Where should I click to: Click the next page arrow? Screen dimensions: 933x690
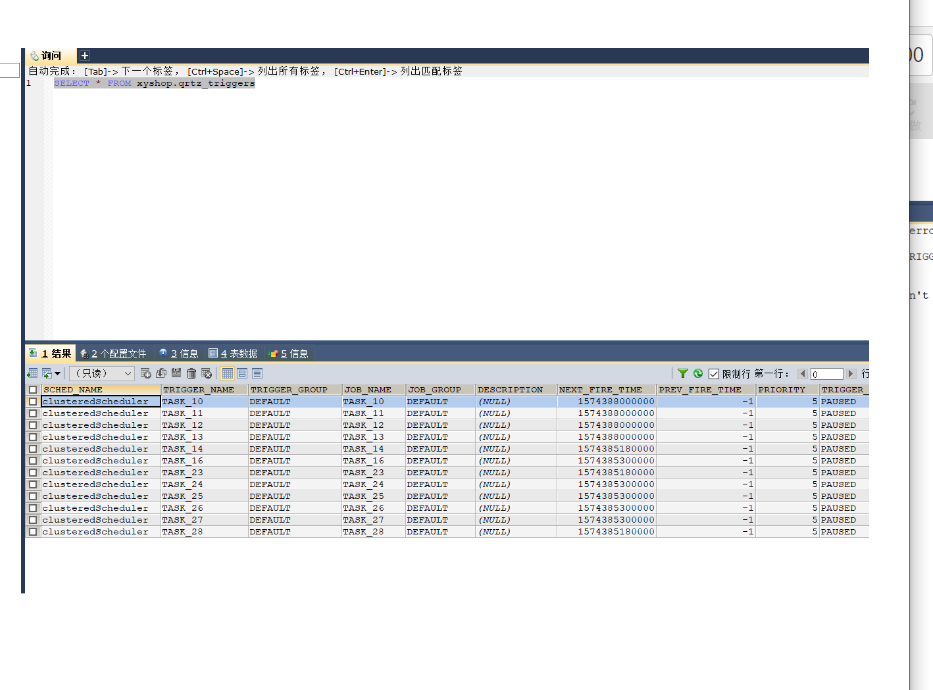[x=851, y=374]
